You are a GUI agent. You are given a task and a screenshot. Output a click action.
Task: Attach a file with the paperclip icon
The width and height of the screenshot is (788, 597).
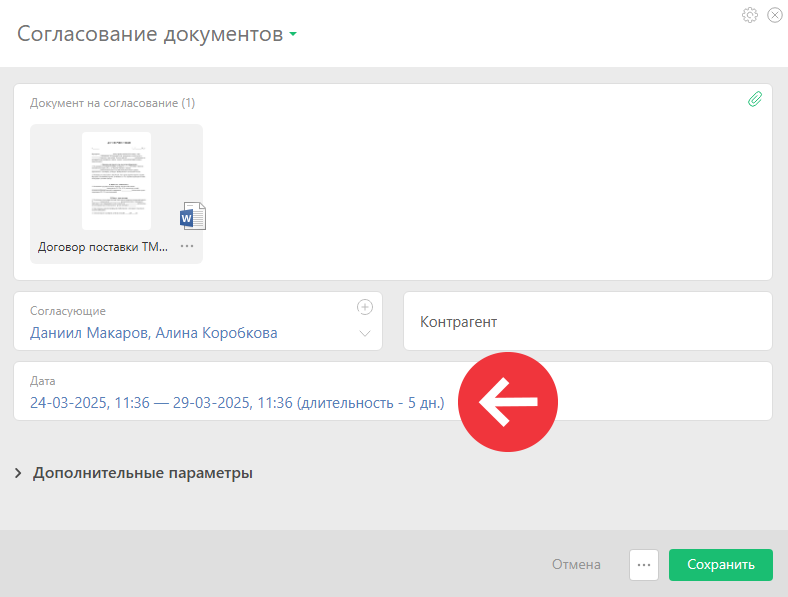pos(755,99)
